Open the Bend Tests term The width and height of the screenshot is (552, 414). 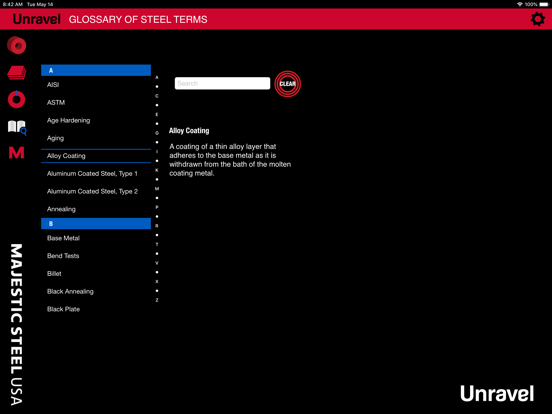[x=96, y=256]
